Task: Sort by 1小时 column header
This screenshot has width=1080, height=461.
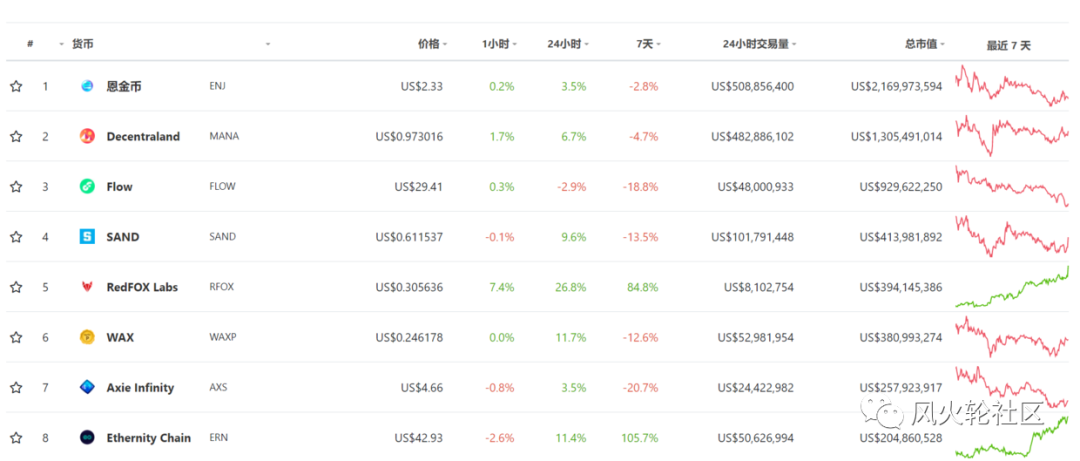Action: tap(499, 44)
